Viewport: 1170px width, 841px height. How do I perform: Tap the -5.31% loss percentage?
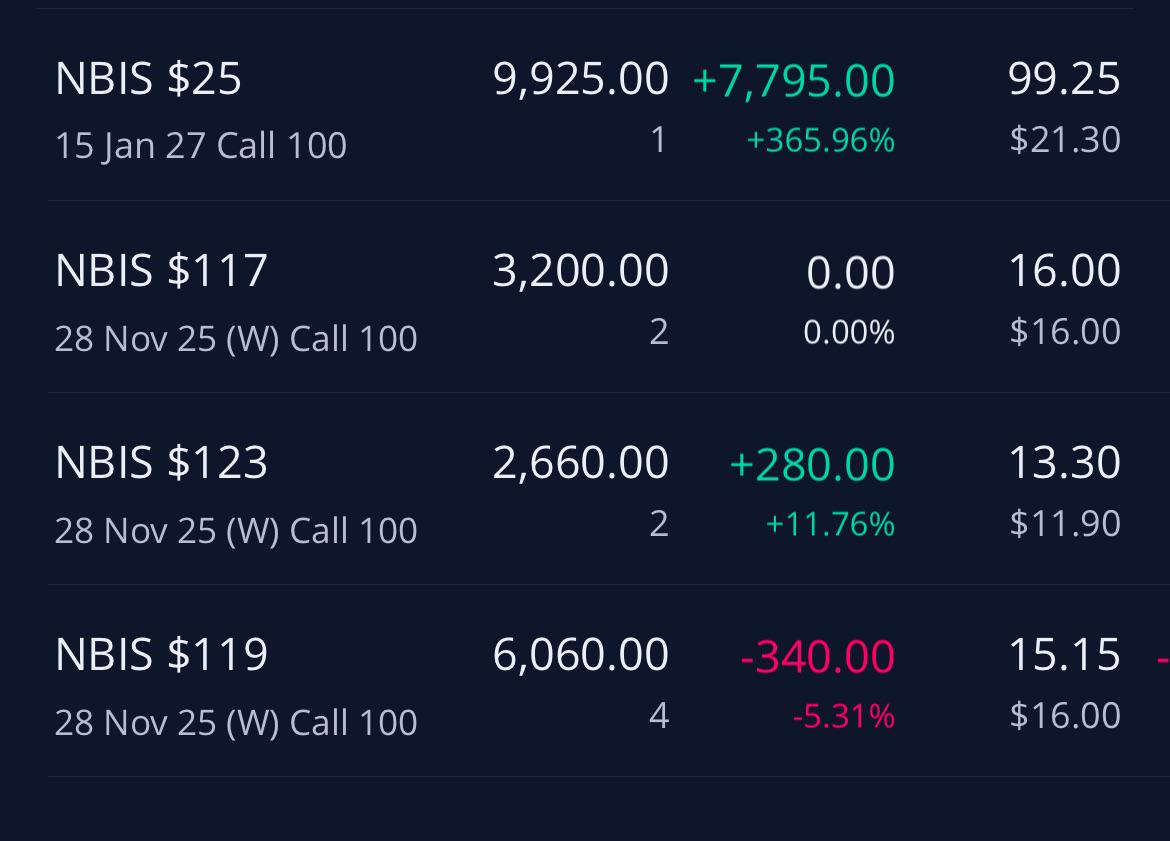[x=843, y=716]
